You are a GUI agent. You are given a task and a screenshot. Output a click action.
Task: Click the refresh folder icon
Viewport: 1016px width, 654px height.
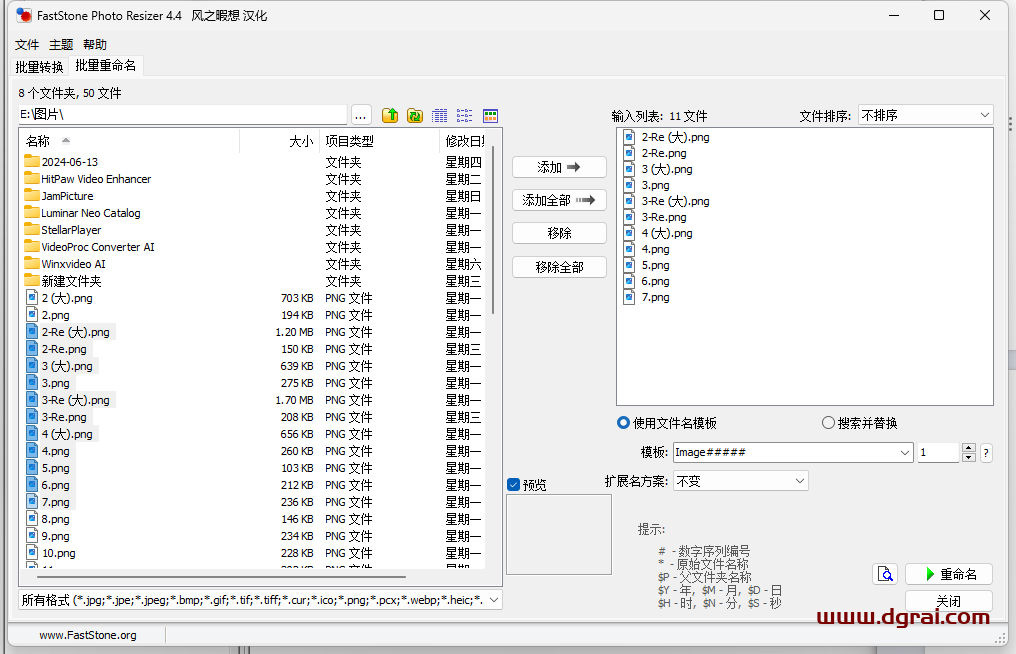[414, 116]
